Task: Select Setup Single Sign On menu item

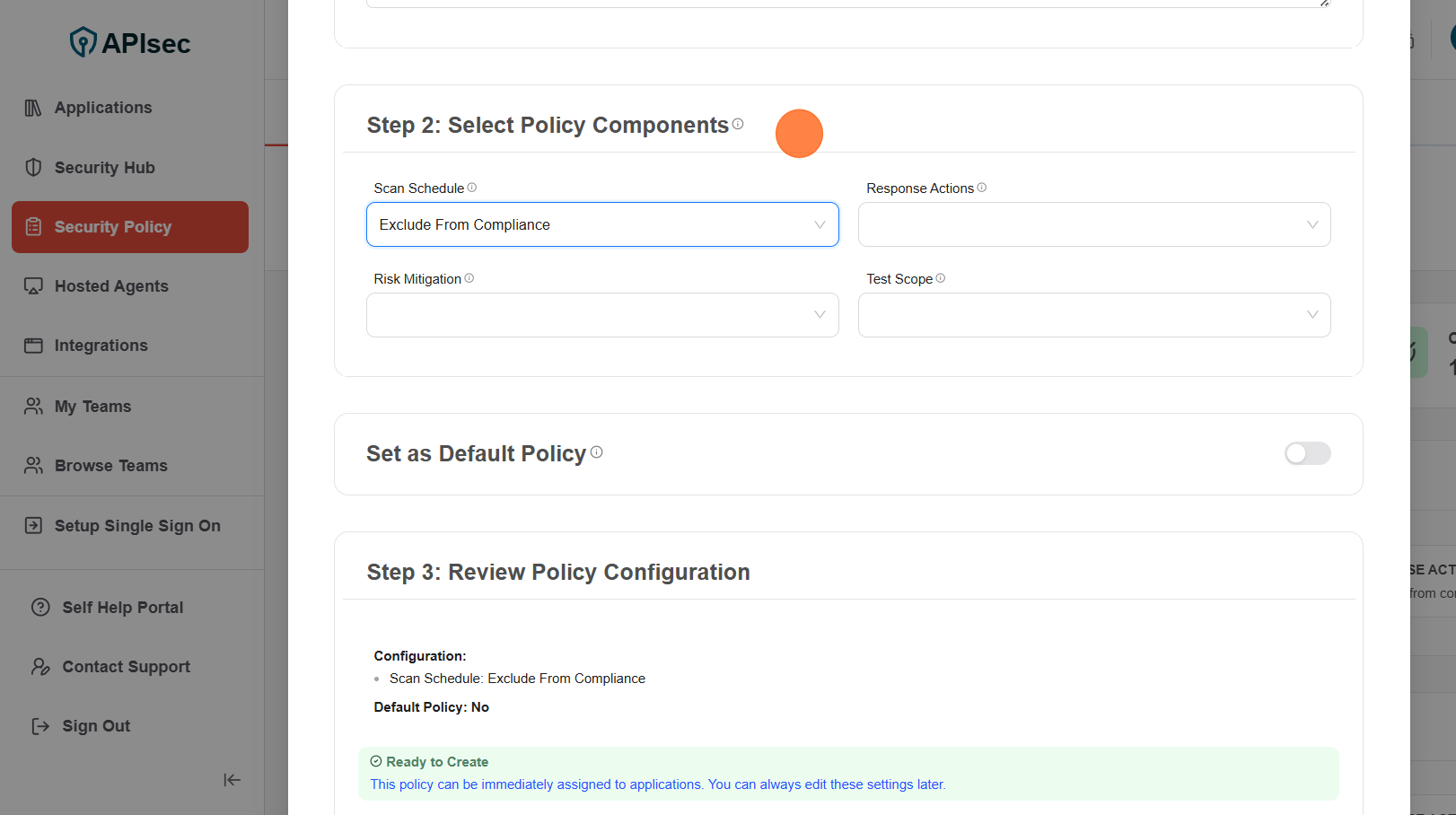Action: click(136, 526)
